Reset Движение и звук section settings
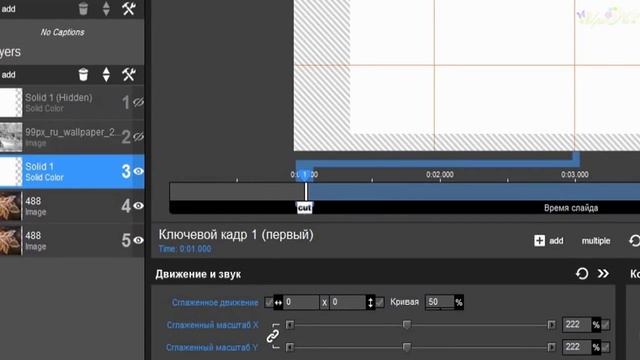640x360 pixels. point(582,273)
